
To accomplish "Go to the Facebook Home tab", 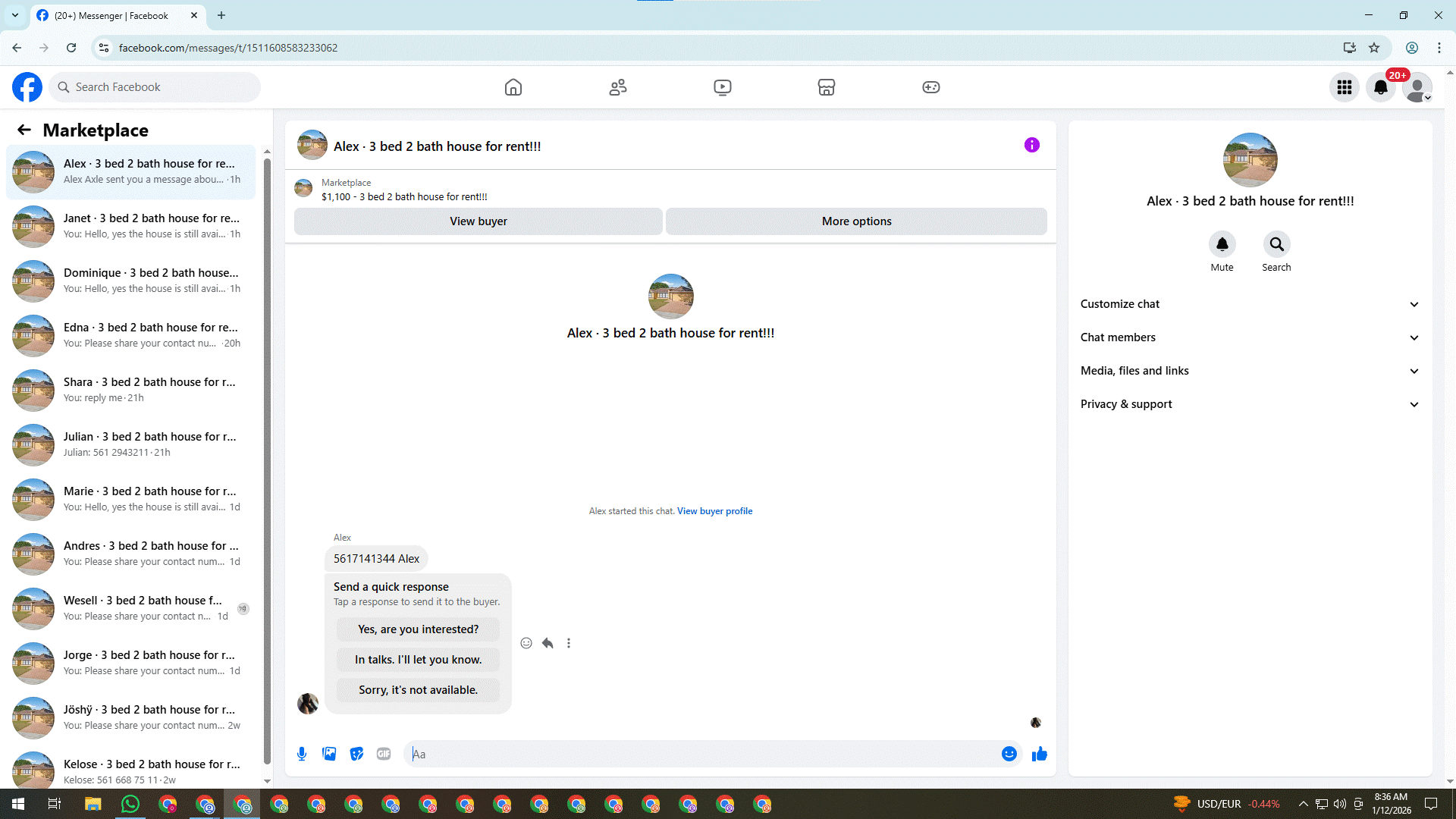I will (x=513, y=87).
